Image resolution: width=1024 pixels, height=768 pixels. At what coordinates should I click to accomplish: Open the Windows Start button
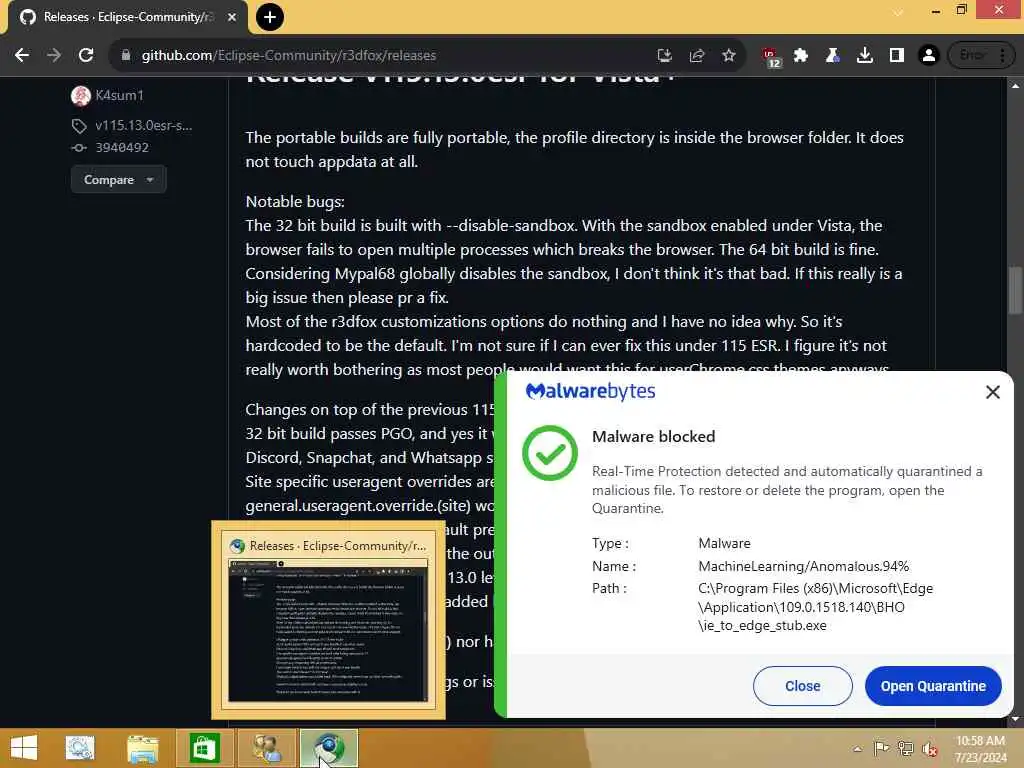click(24, 748)
